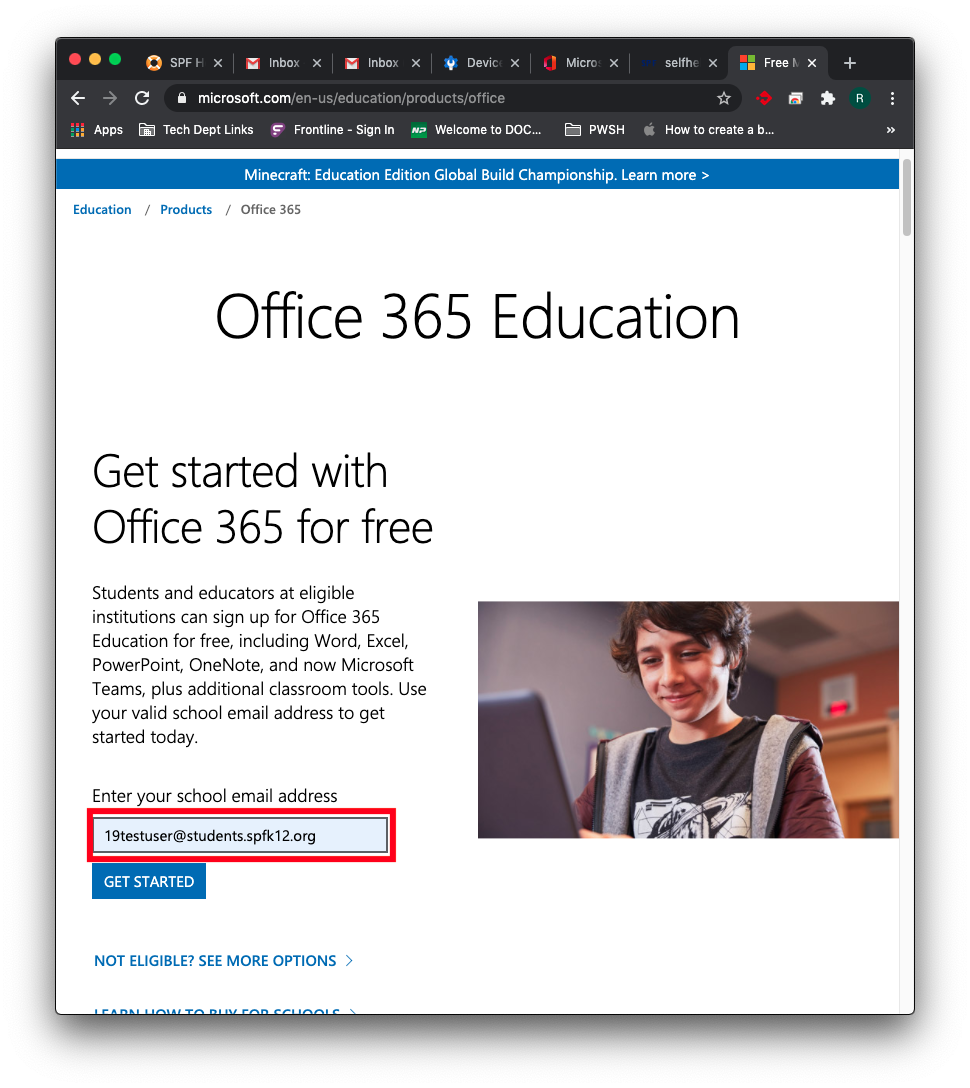This screenshot has width=970, height=1088.
Task: Click the site lock icon in address bar
Action: [181, 98]
